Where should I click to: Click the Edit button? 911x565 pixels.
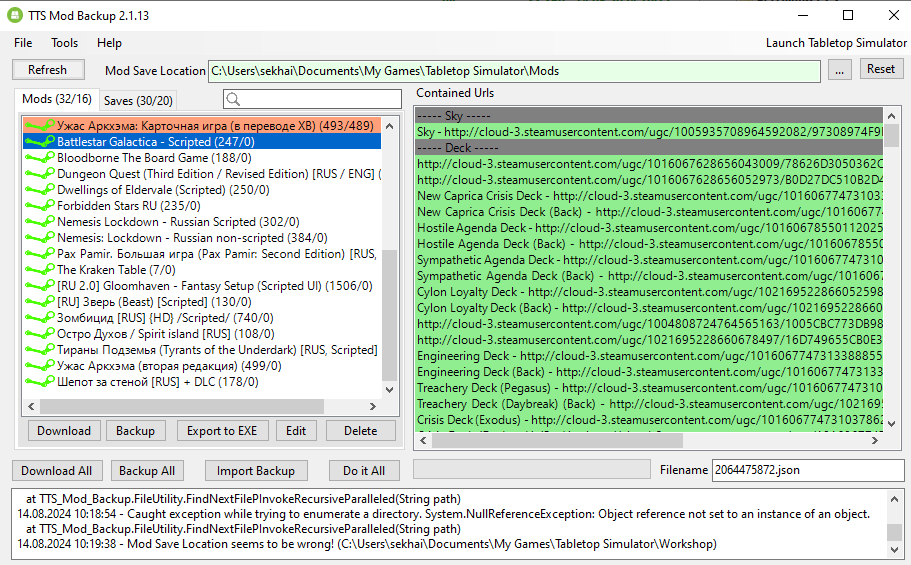coord(296,431)
